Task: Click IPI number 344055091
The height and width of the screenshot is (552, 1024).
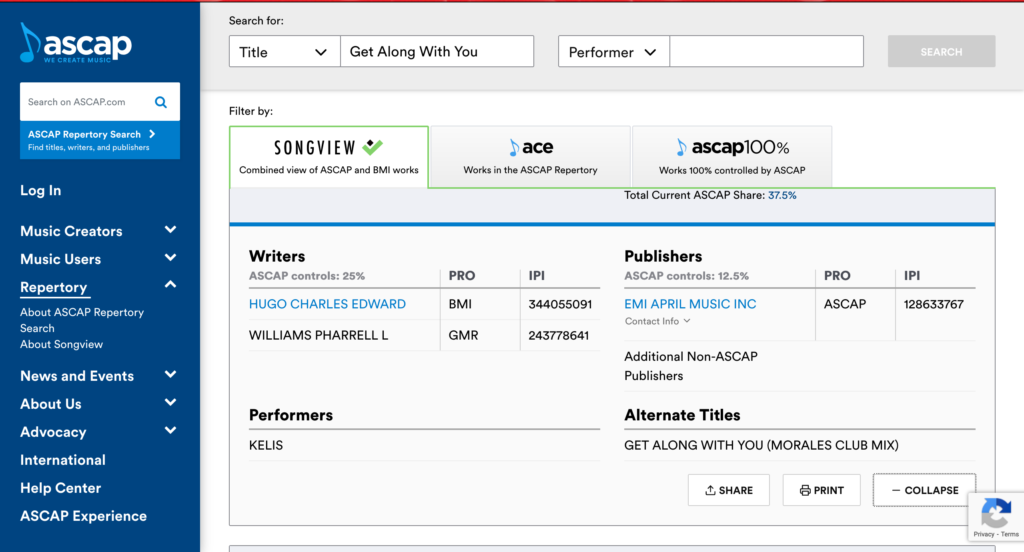Action: (x=560, y=304)
